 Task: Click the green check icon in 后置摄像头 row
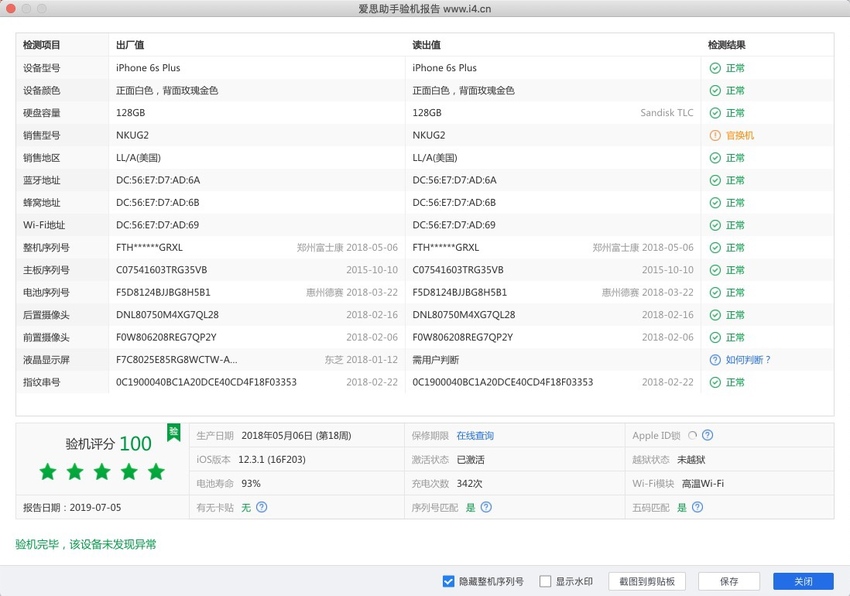click(x=715, y=315)
